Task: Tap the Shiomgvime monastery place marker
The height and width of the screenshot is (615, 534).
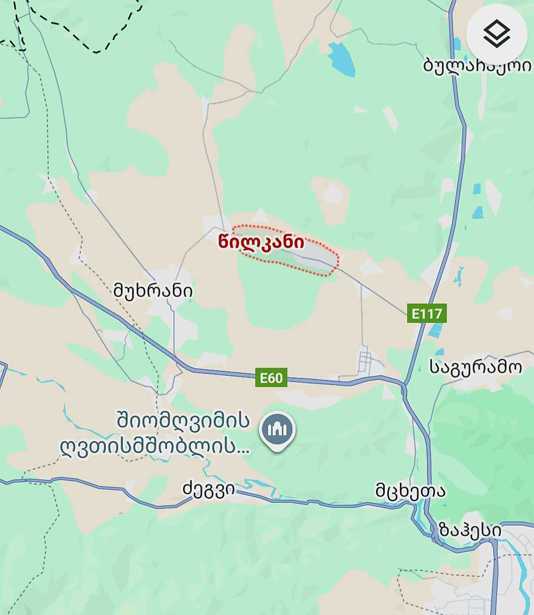Action: click(277, 432)
